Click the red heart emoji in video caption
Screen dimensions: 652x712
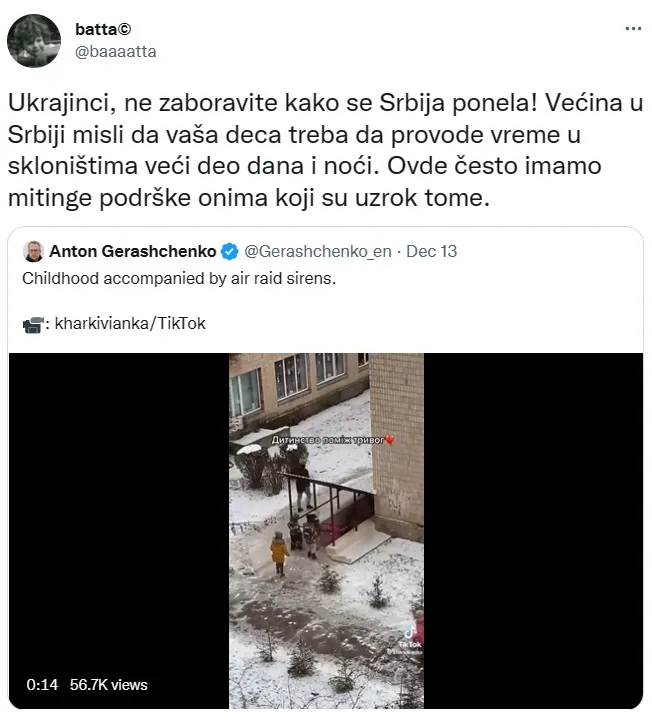tap(390, 440)
